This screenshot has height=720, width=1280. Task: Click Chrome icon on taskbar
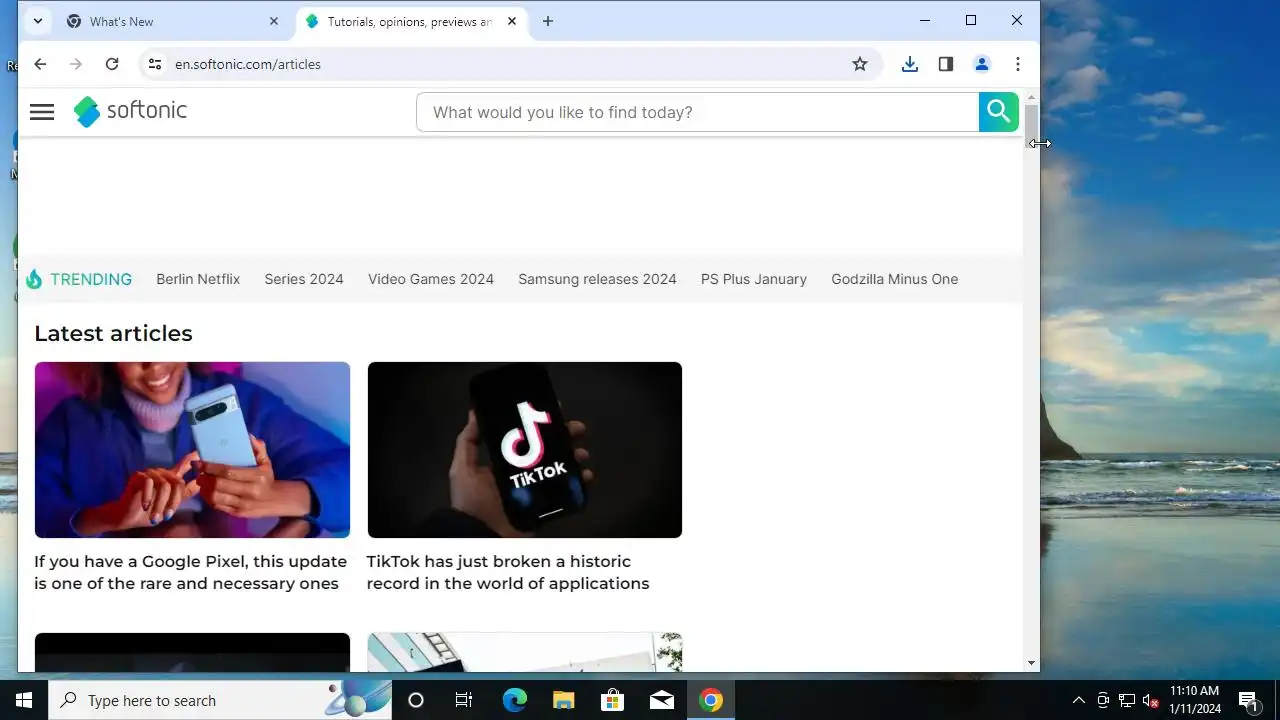point(711,700)
